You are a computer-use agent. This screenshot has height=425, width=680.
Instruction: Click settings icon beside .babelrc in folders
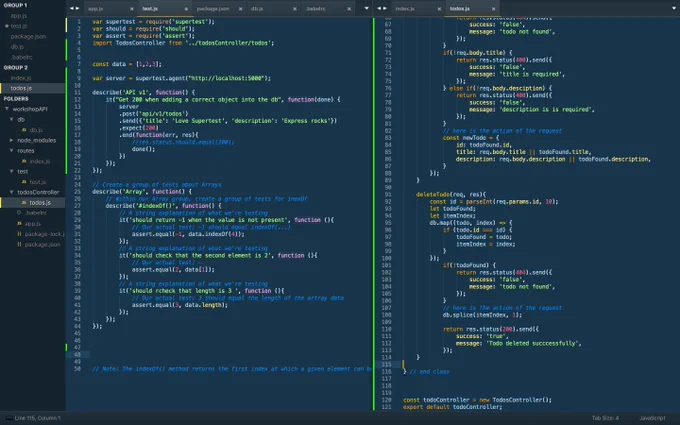click(x=19, y=213)
